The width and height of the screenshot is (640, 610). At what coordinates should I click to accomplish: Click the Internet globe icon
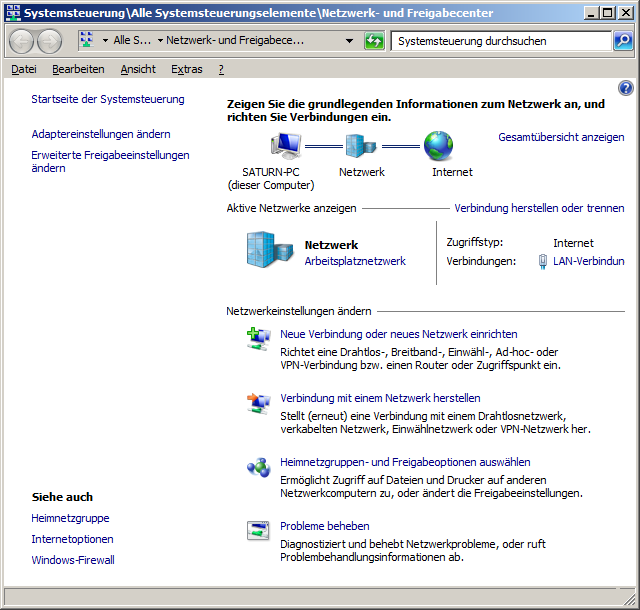pos(438,146)
